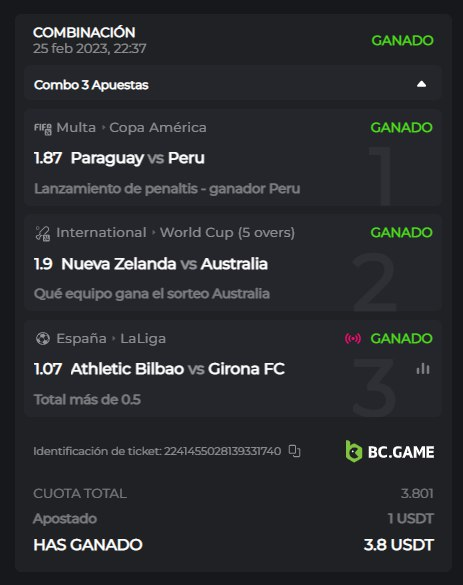Open the Nueva Zelanda vs Australia match

point(165,264)
